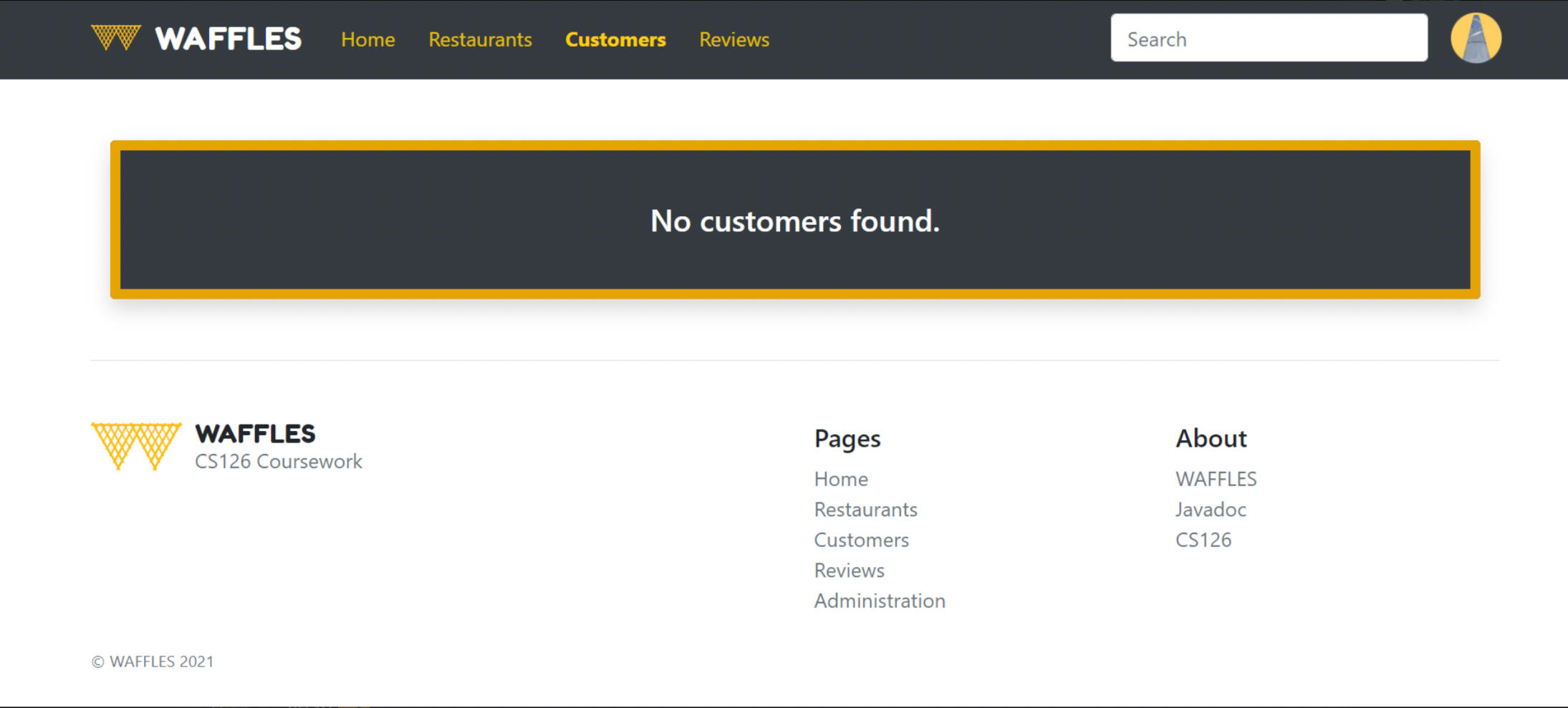Visit Restaurants link in footer Pages

pos(865,510)
